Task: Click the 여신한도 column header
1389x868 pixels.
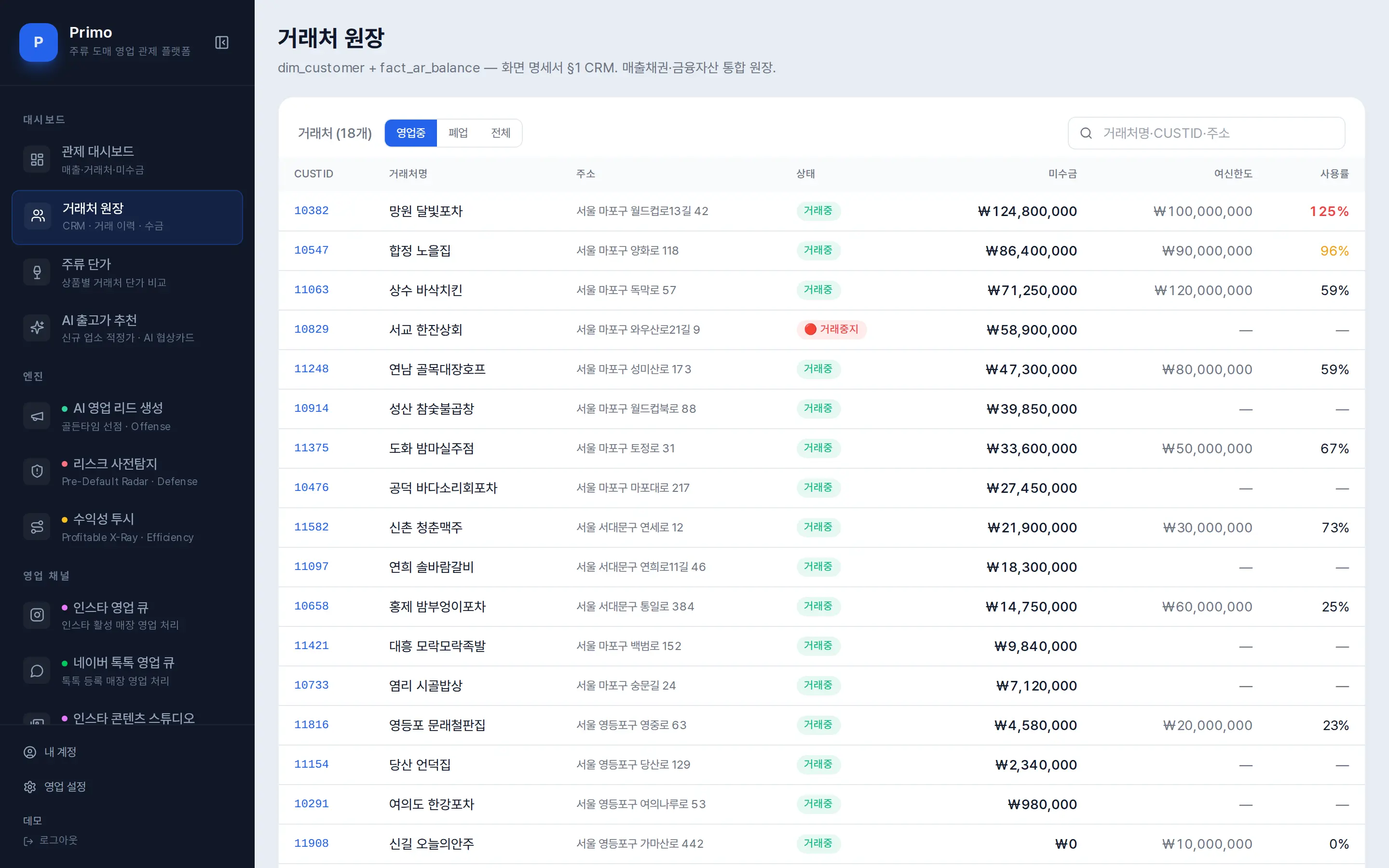Action: click(x=1233, y=174)
